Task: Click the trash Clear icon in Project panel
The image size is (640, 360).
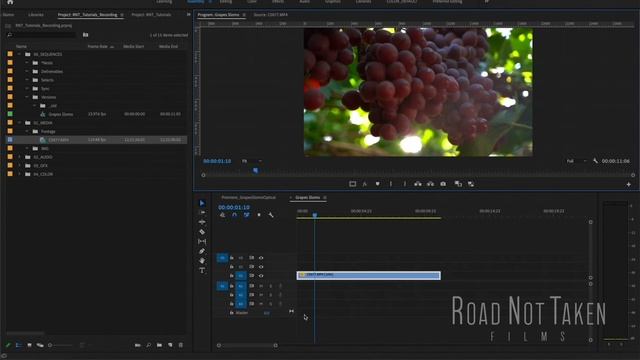Action: pos(180,345)
